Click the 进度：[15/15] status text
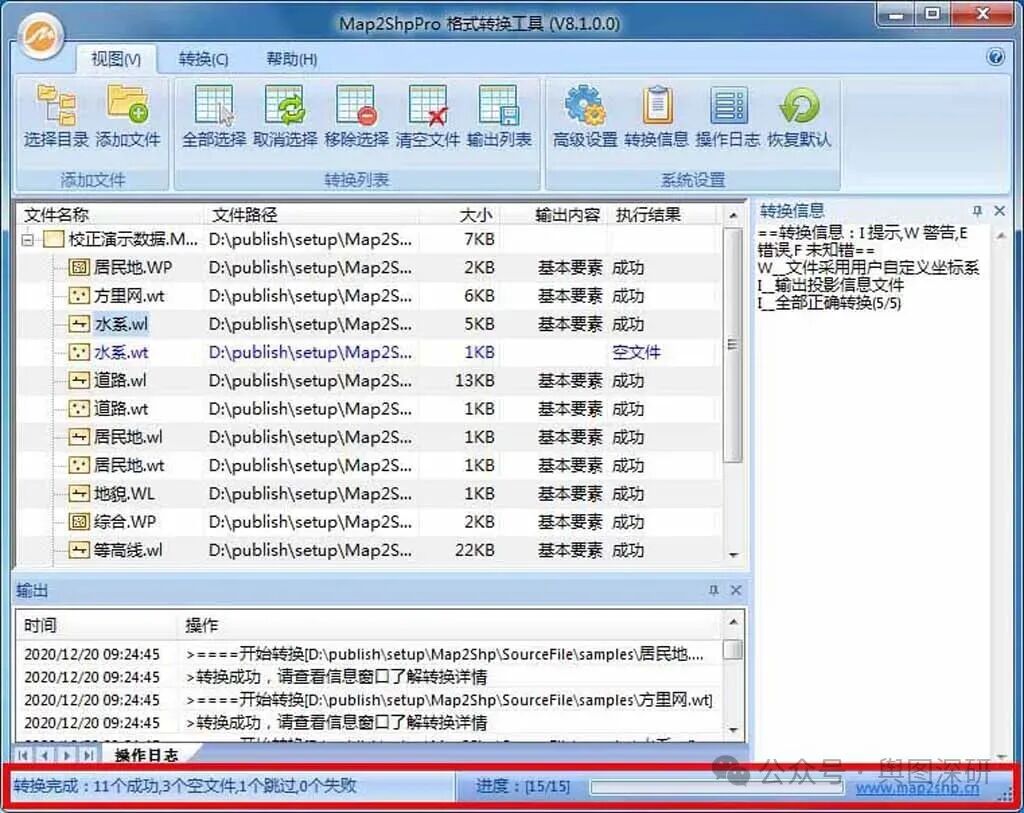 click(x=522, y=787)
